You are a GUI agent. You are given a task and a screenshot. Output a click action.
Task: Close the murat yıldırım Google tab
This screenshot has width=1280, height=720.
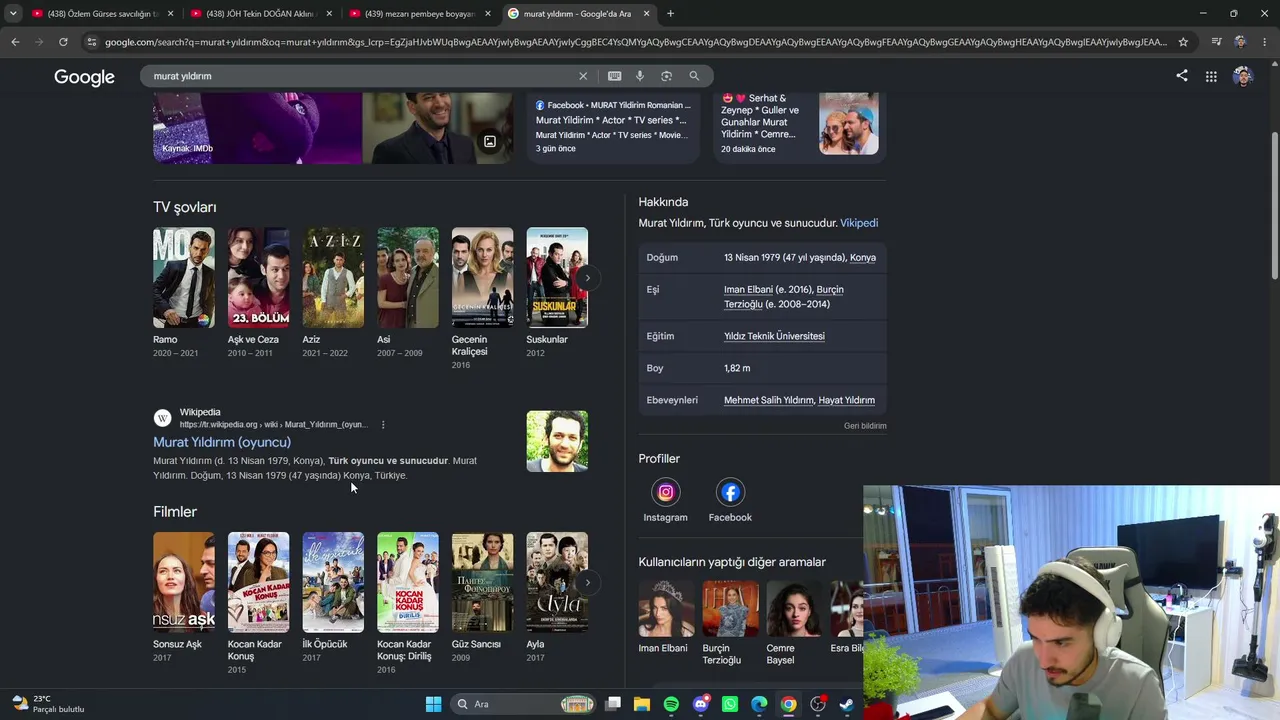pyautogui.click(x=646, y=14)
